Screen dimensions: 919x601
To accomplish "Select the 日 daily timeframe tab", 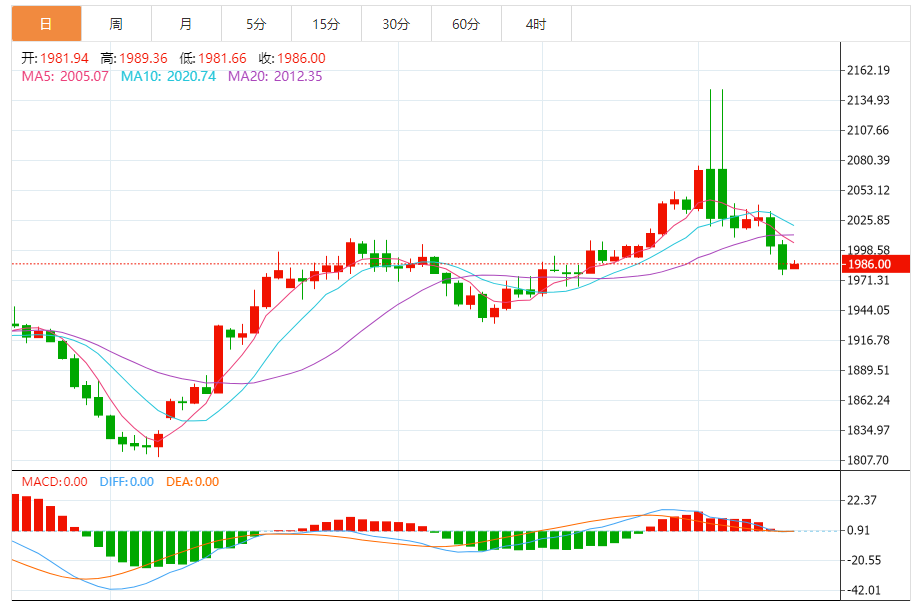I will tap(46, 24).
